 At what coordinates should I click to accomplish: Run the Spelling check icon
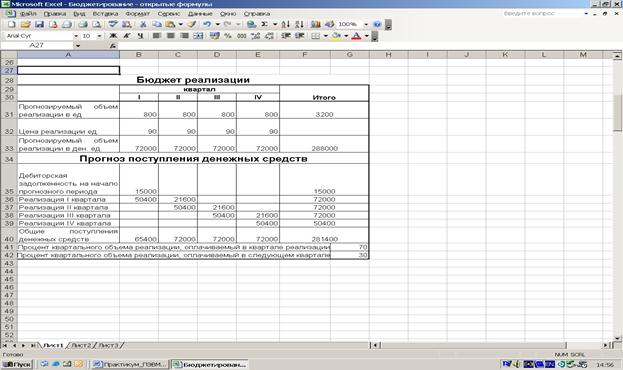113,25
